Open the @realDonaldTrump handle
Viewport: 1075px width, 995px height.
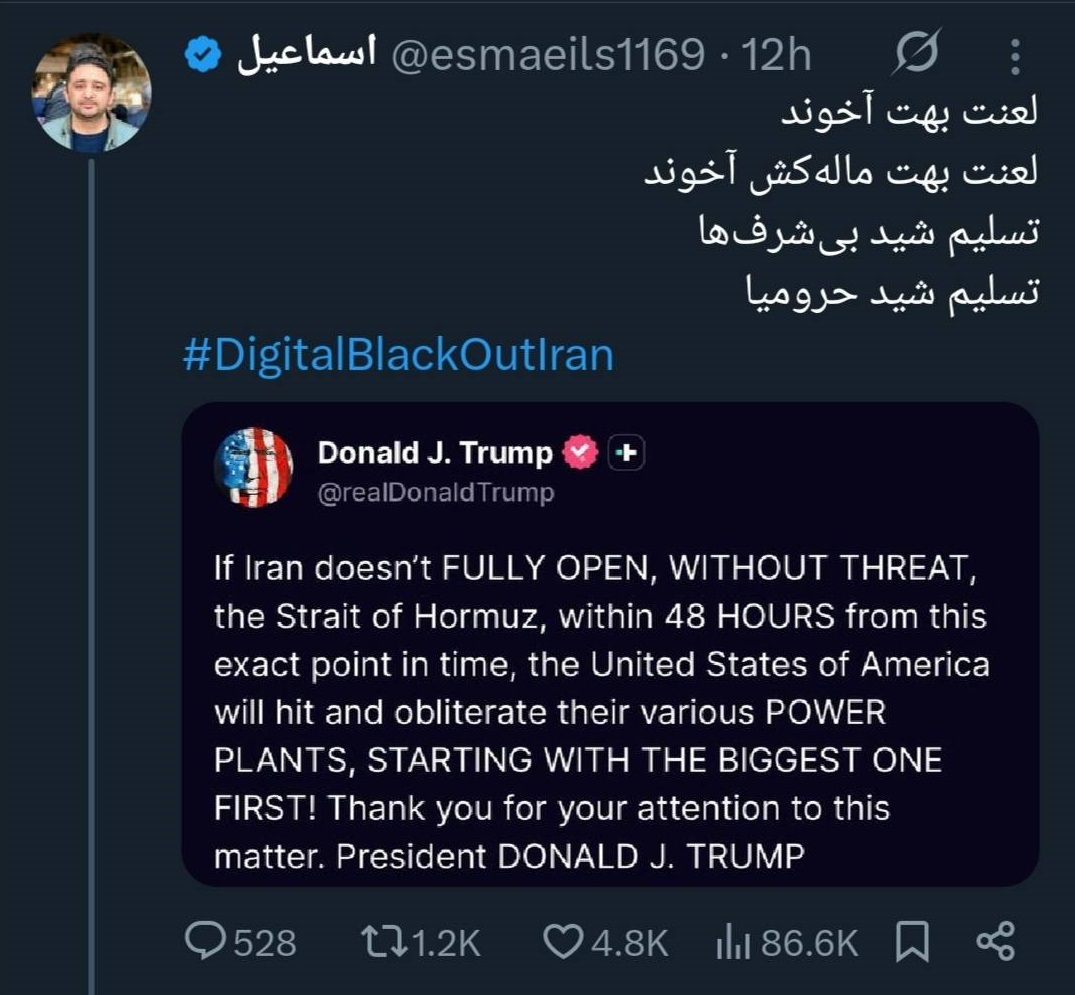pyautogui.click(x=436, y=493)
